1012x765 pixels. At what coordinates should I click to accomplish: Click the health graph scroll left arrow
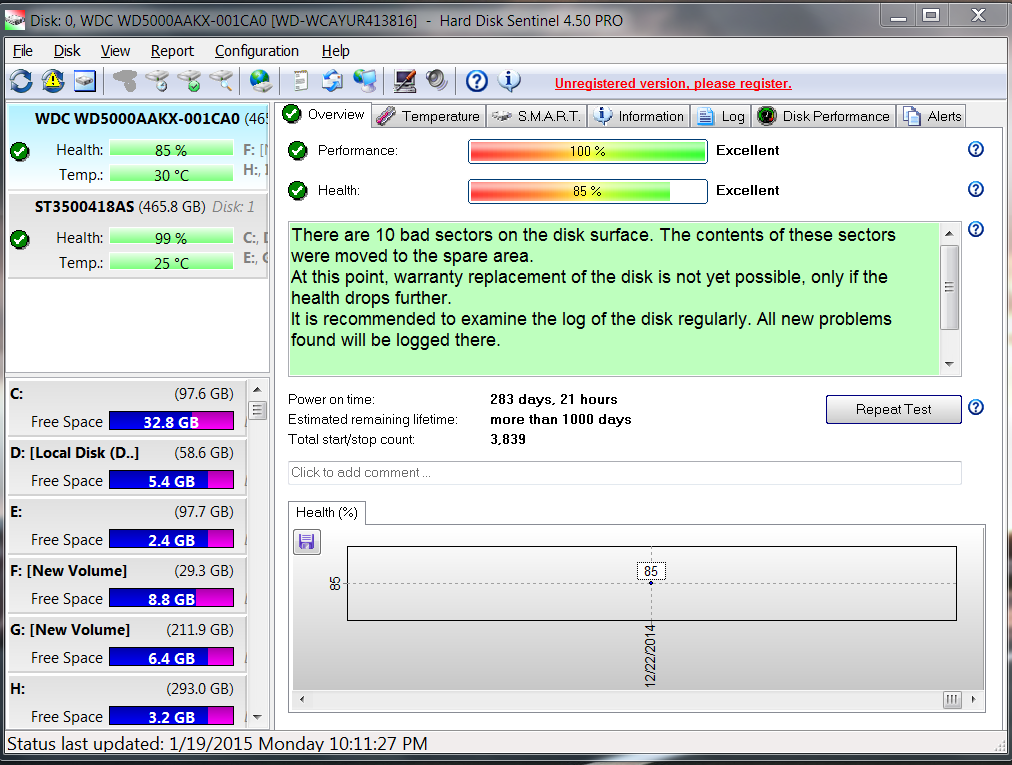(301, 699)
